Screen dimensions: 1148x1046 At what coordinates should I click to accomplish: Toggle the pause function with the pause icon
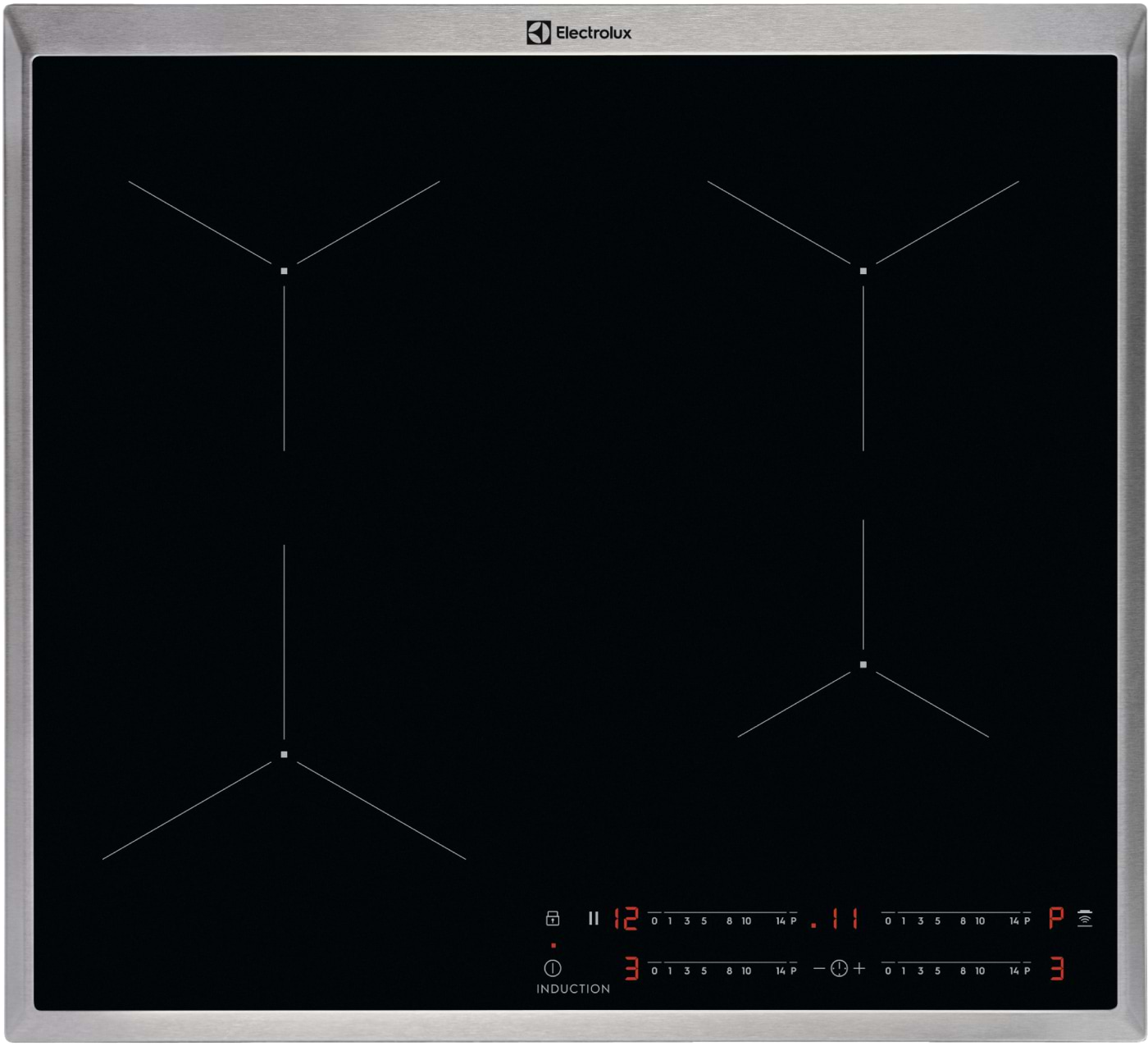[x=594, y=918]
